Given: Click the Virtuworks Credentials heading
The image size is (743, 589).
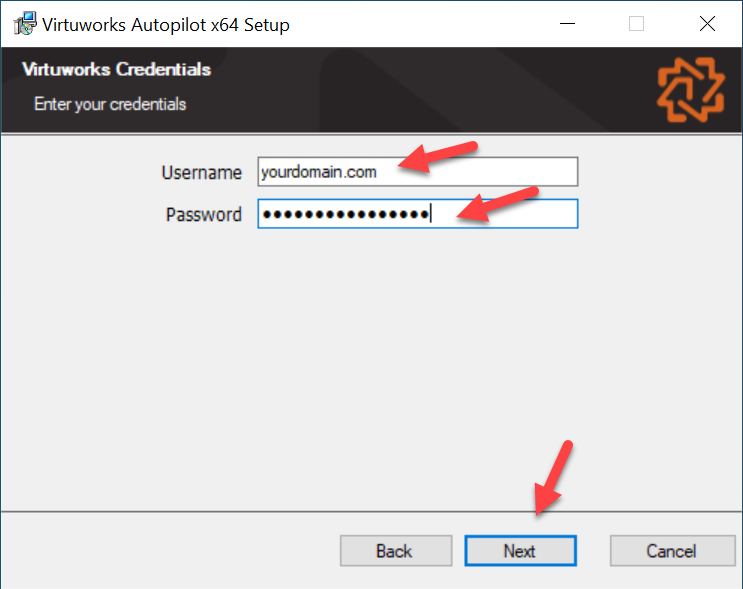Looking at the screenshot, I should pos(117,69).
